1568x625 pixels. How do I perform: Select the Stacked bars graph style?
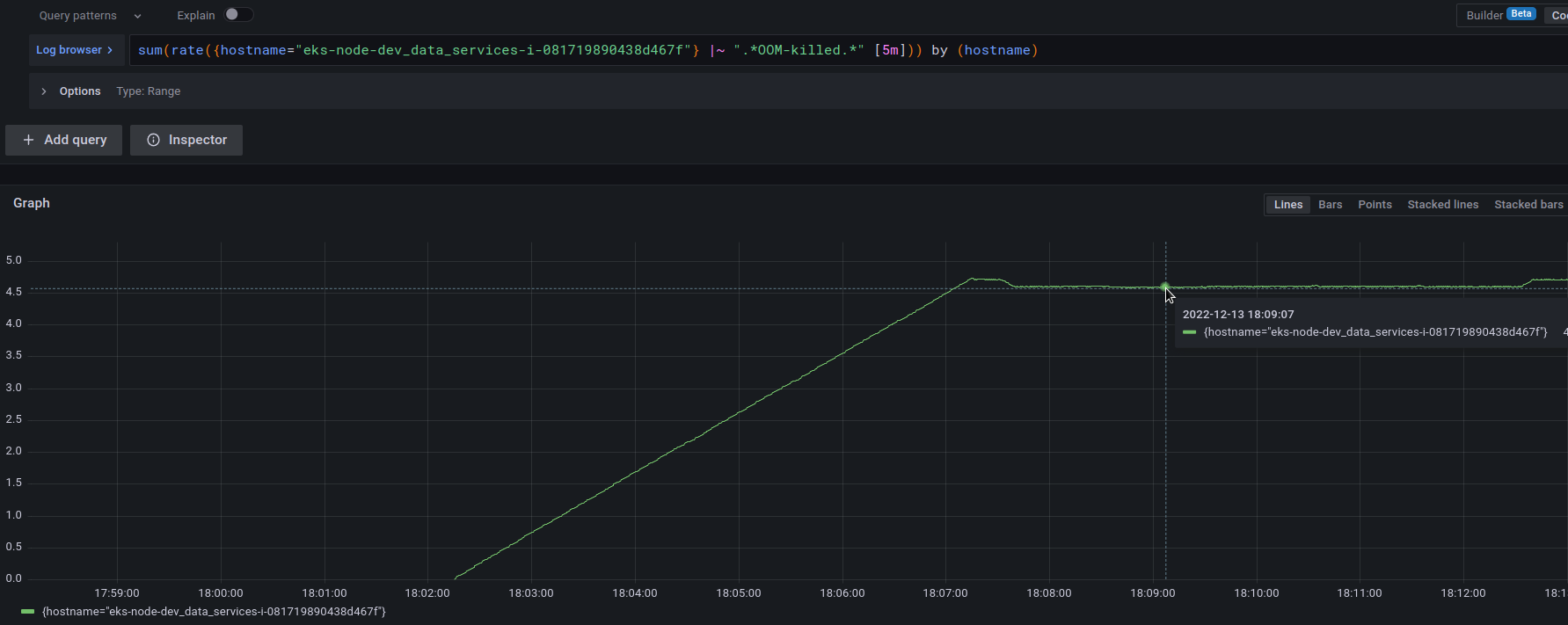(1528, 205)
